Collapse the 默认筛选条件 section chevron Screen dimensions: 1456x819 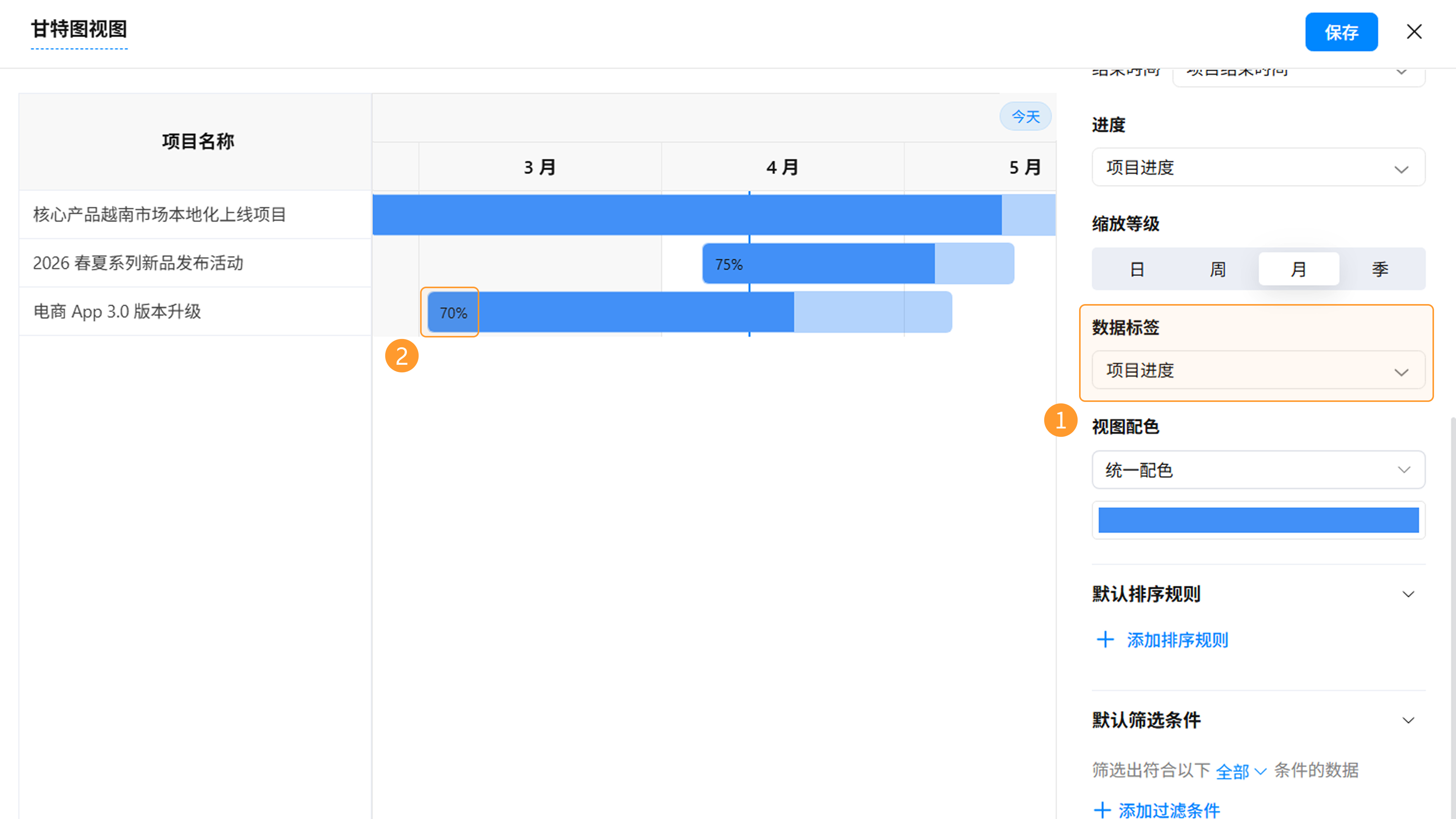1408,720
